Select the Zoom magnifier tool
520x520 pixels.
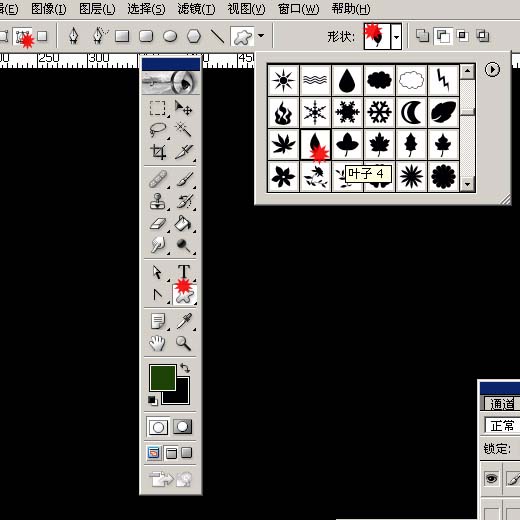coord(183,343)
